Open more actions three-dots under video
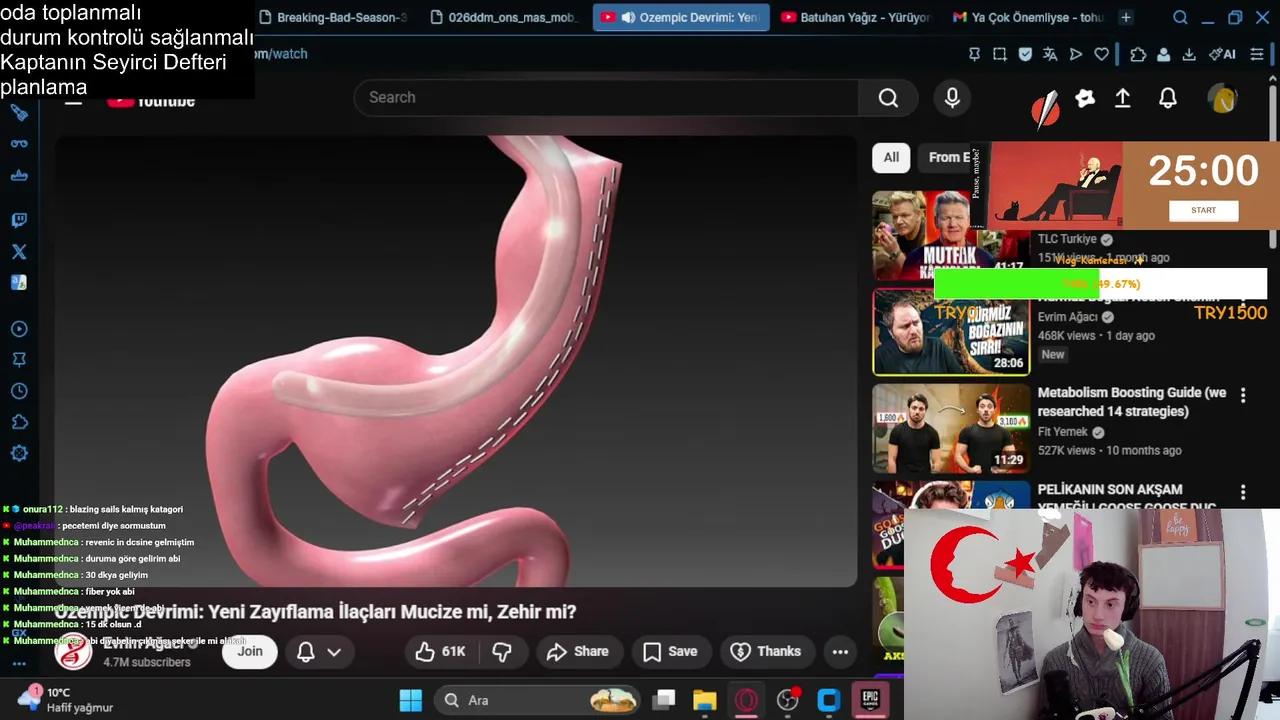 pyautogui.click(x=840, y=651)
